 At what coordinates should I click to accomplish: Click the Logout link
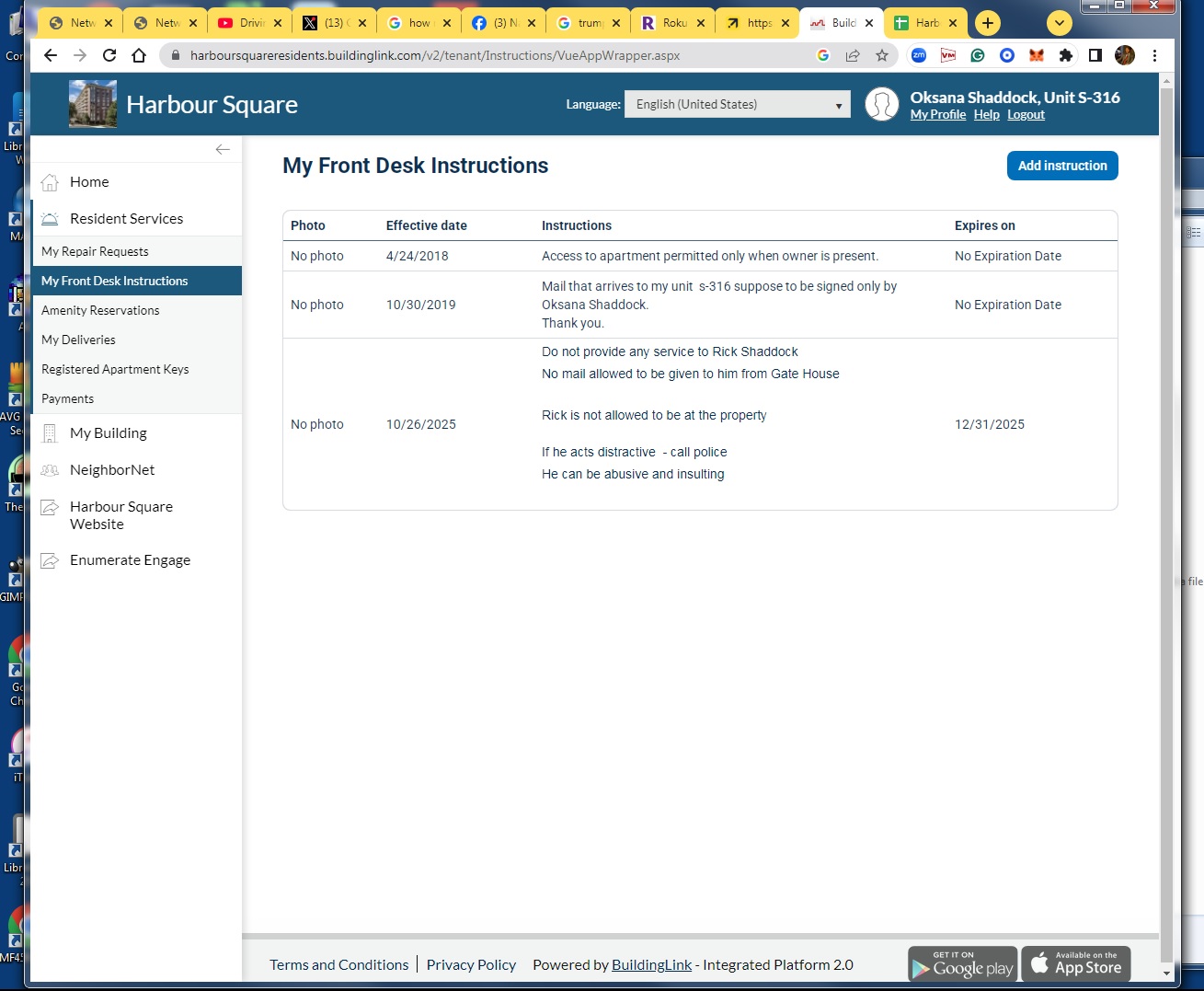tap(1026, 115)
